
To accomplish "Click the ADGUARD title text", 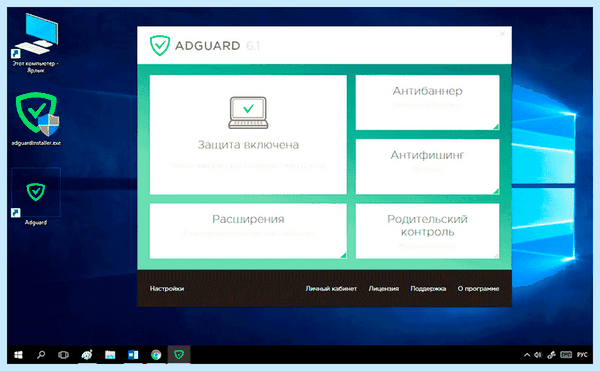I will click(207, 46).
